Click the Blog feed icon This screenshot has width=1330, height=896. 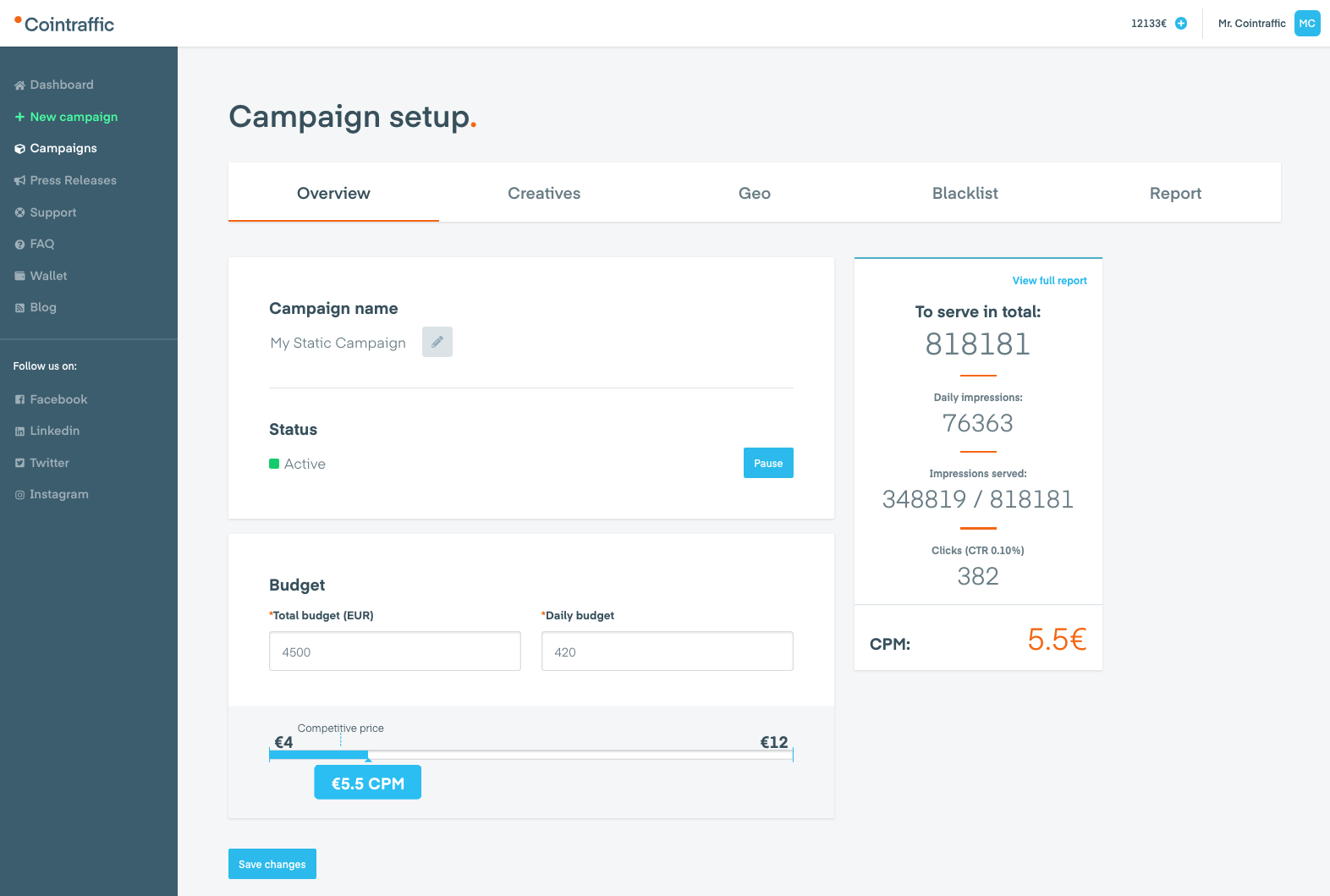19,308
